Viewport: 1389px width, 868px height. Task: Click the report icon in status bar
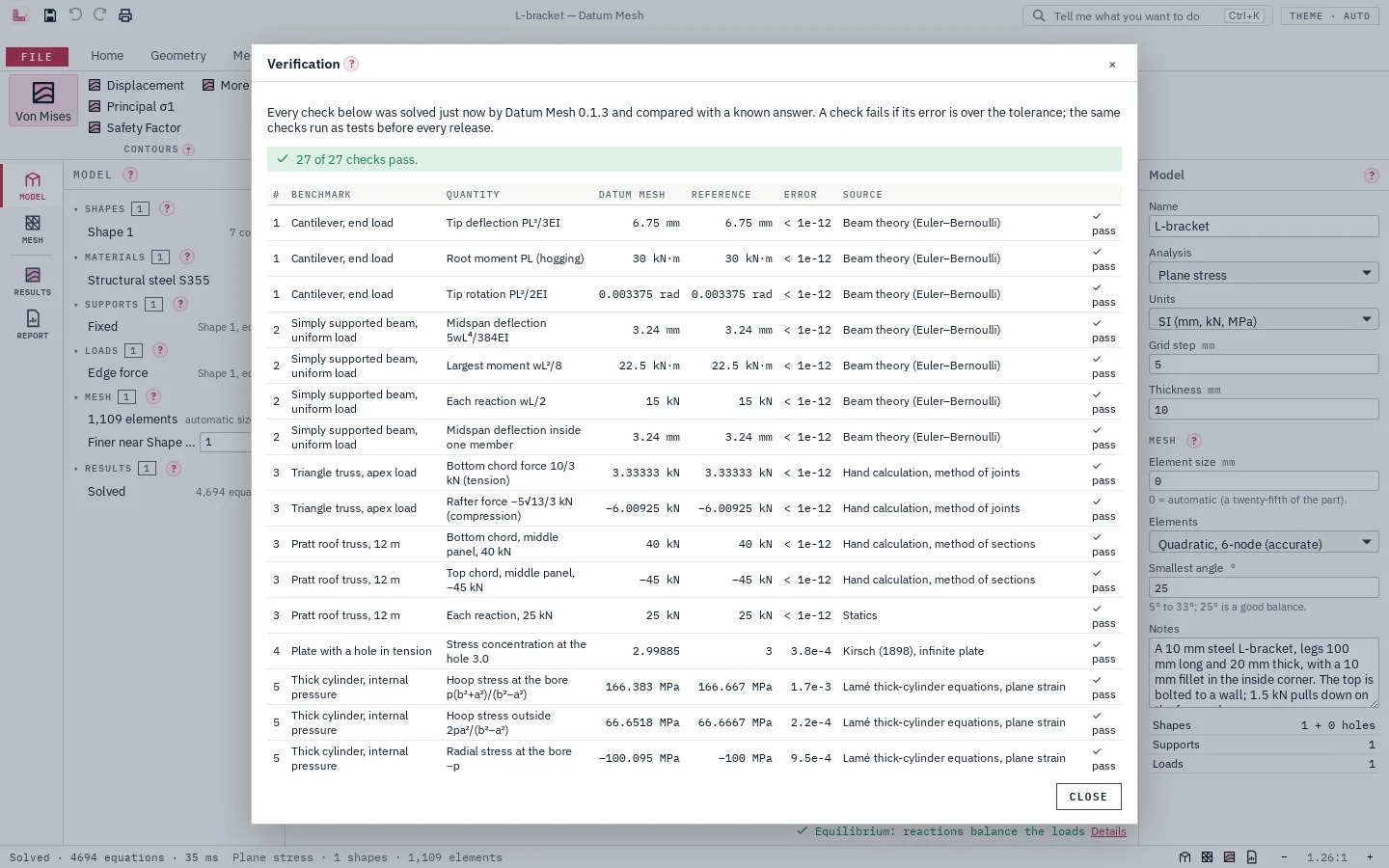click(x=1251, y=857)
